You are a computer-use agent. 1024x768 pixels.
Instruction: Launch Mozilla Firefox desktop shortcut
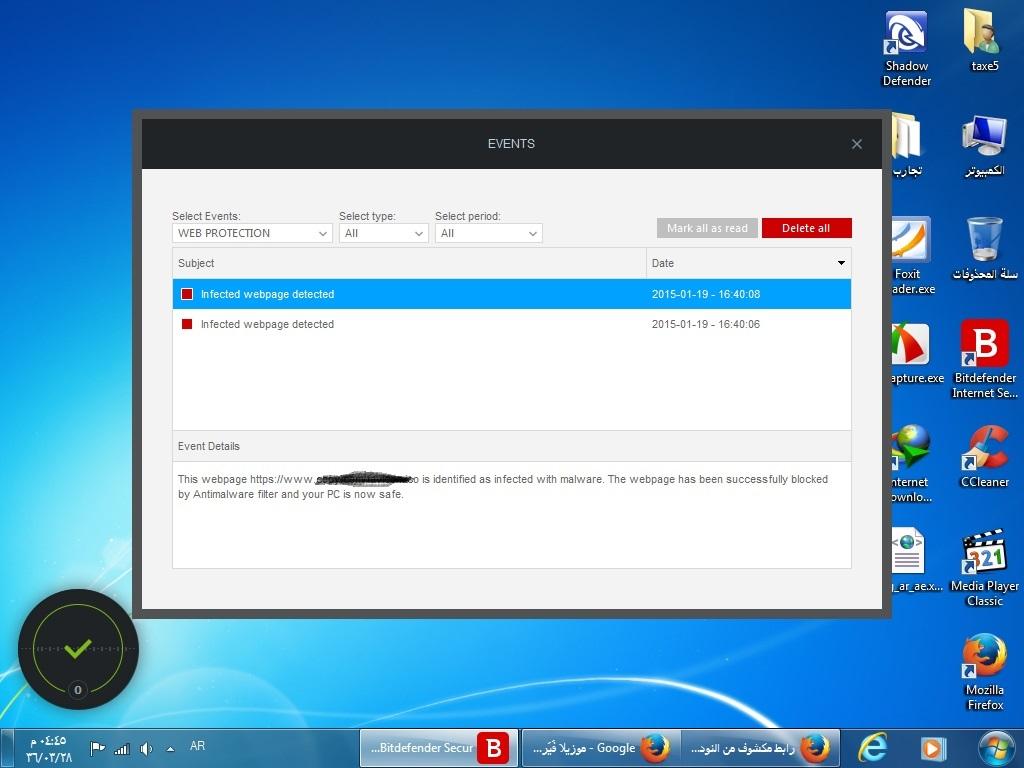[x=984, y=672]
